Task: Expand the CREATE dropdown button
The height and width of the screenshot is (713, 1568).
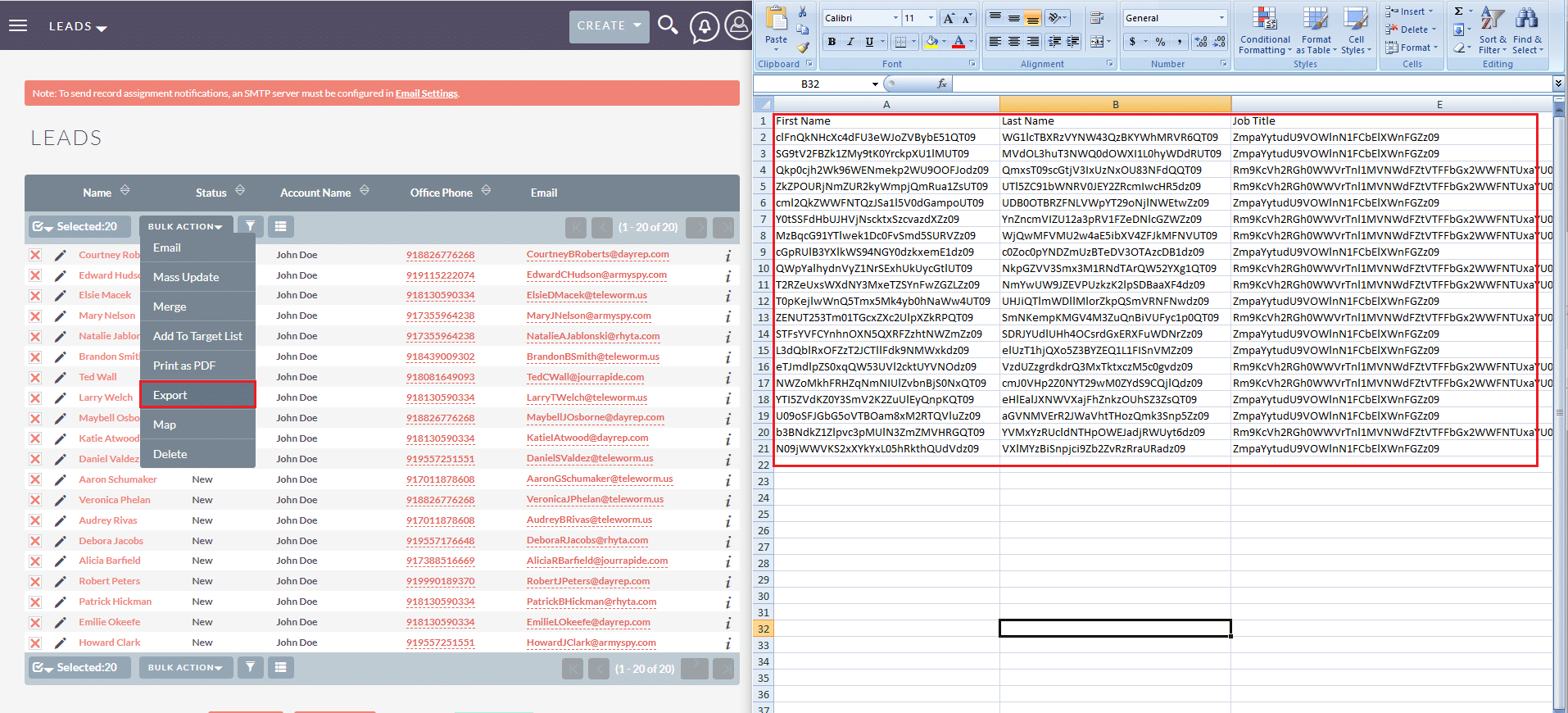Action: pos(609,26)
